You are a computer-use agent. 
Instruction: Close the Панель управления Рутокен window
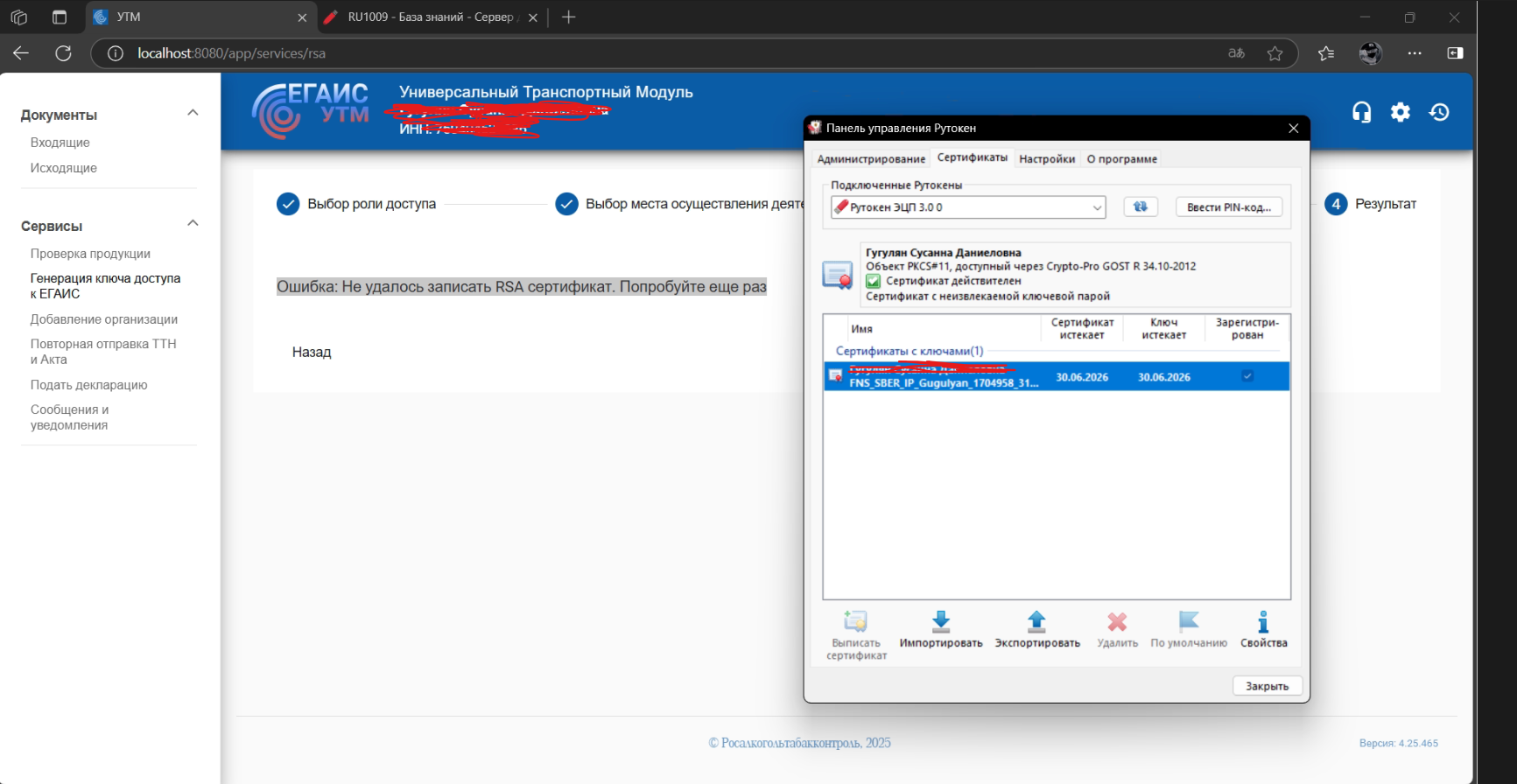click(1293, 128)
